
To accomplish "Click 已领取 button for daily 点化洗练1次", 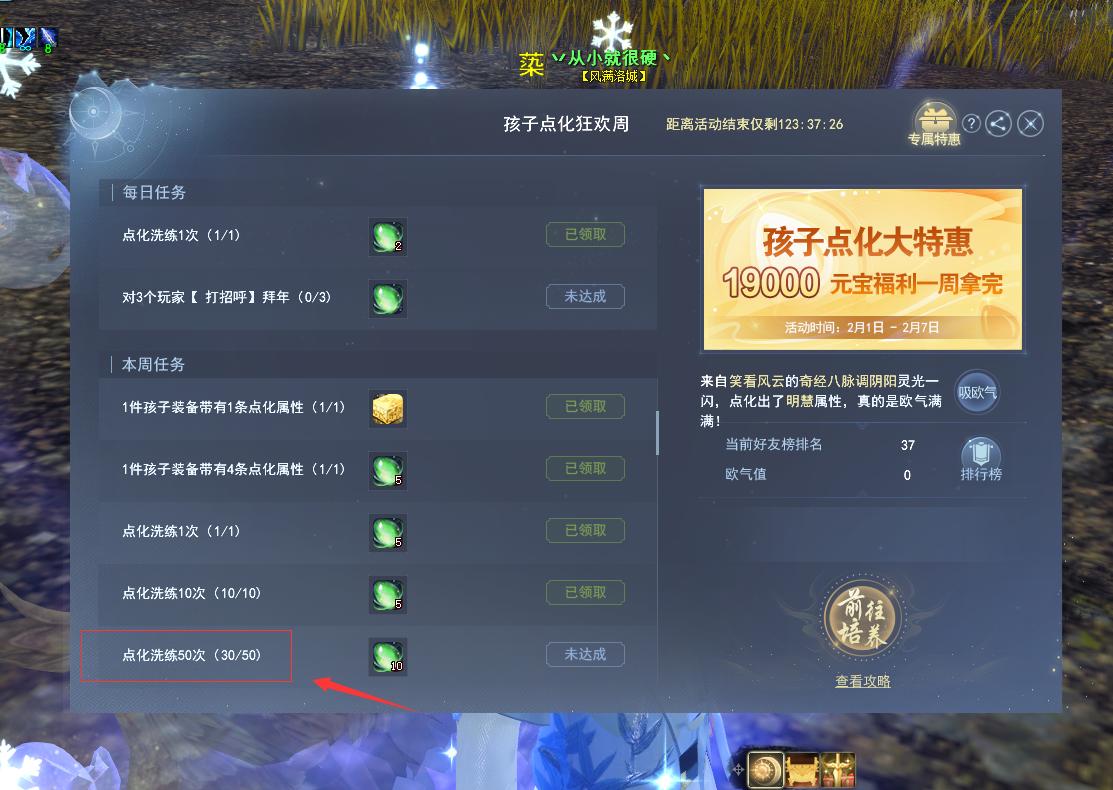I will [x=585, y=235].
